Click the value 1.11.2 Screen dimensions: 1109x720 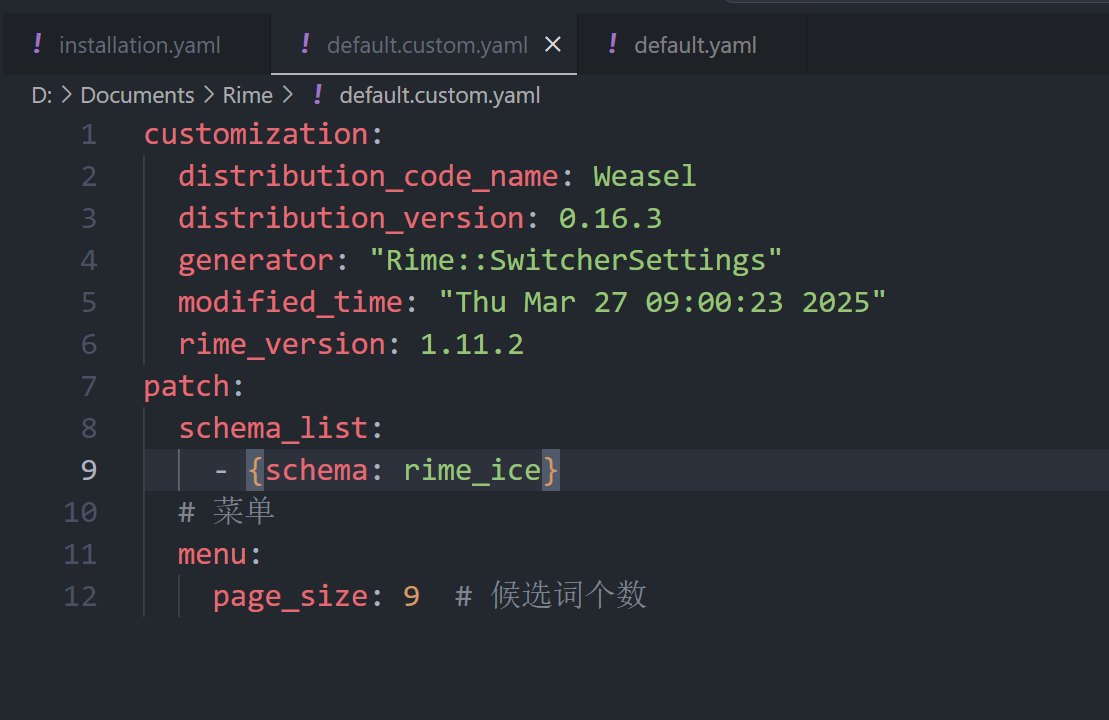tap(472, 344)
